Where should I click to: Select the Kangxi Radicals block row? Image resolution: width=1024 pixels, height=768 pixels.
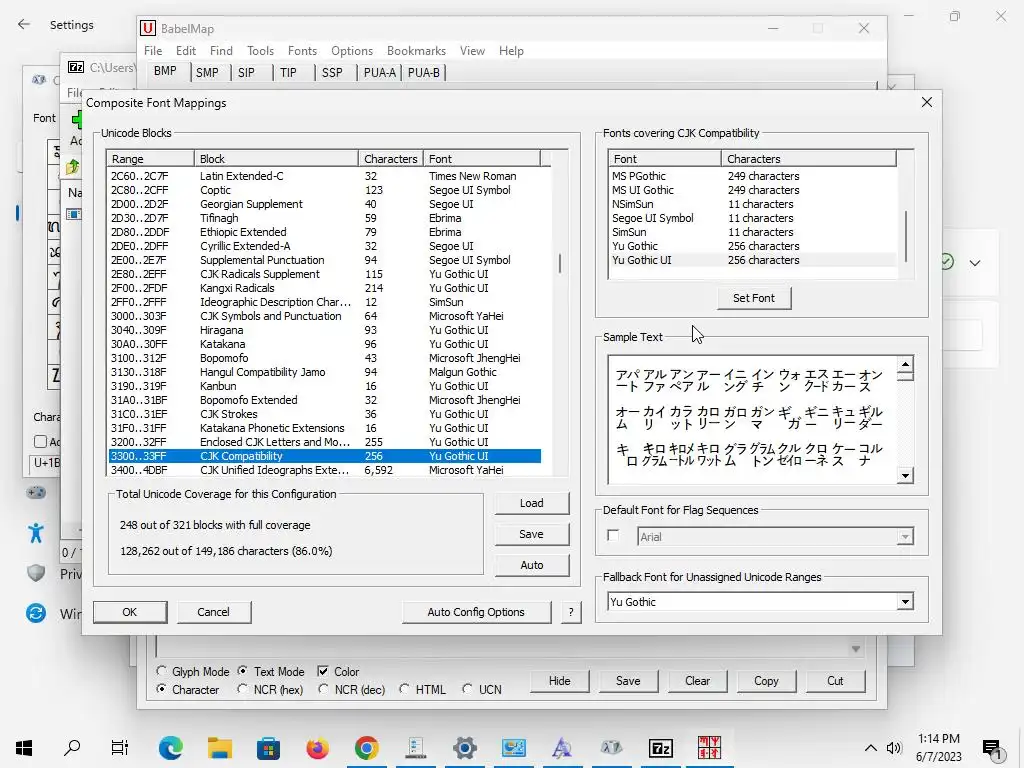[x=325, y=288]
